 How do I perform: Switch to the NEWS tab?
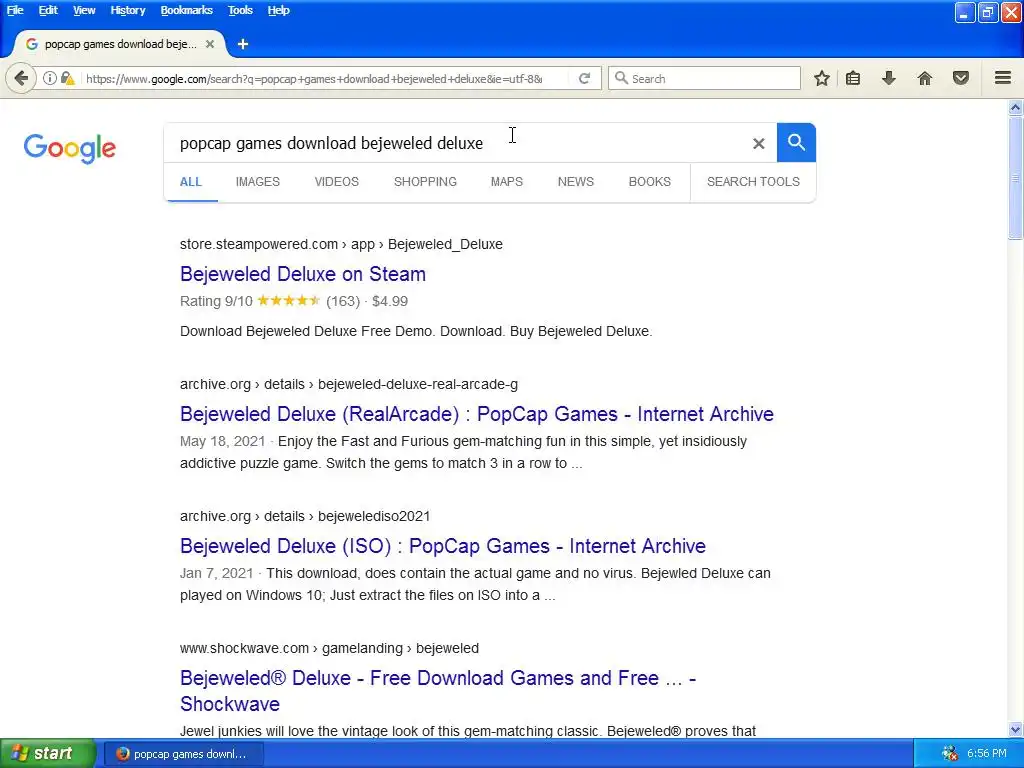(x=576, y=182)
